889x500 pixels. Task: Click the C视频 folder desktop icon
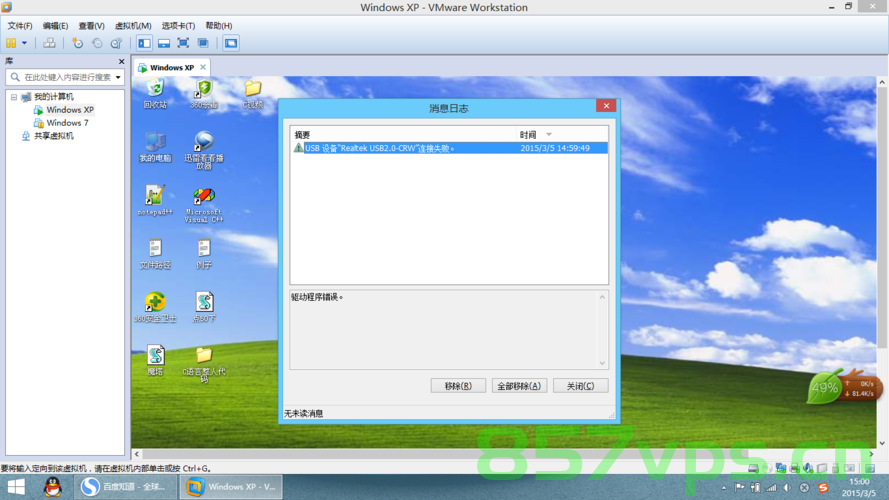click(253, 94)
